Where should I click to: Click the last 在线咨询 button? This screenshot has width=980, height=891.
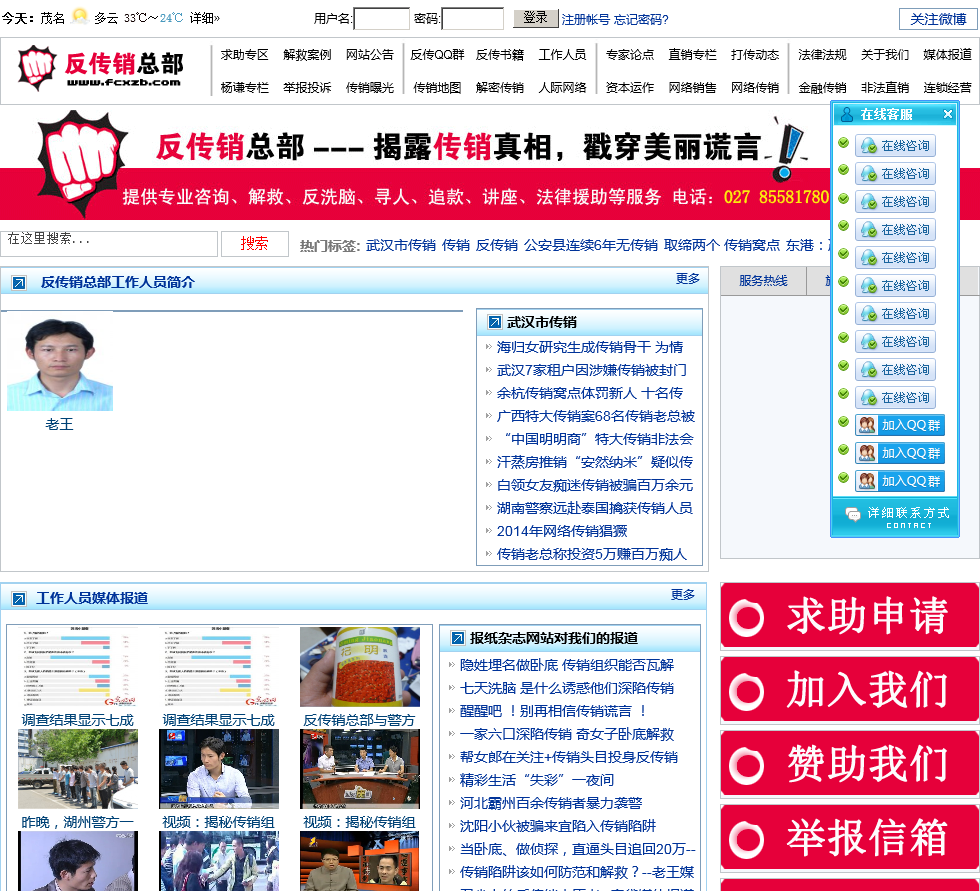895,397
